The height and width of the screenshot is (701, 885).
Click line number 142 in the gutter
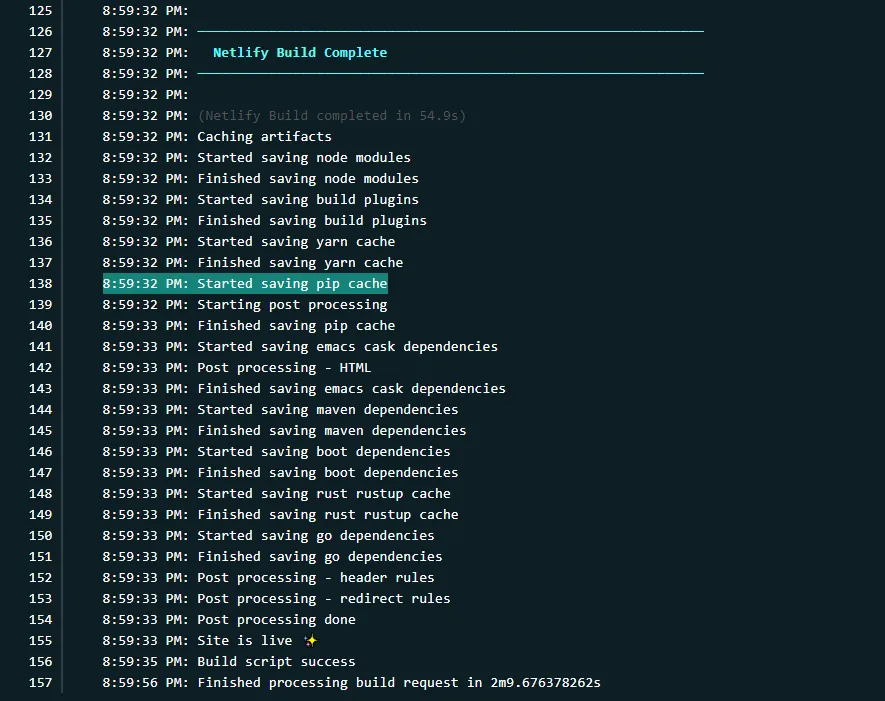(x=41, y=368)
